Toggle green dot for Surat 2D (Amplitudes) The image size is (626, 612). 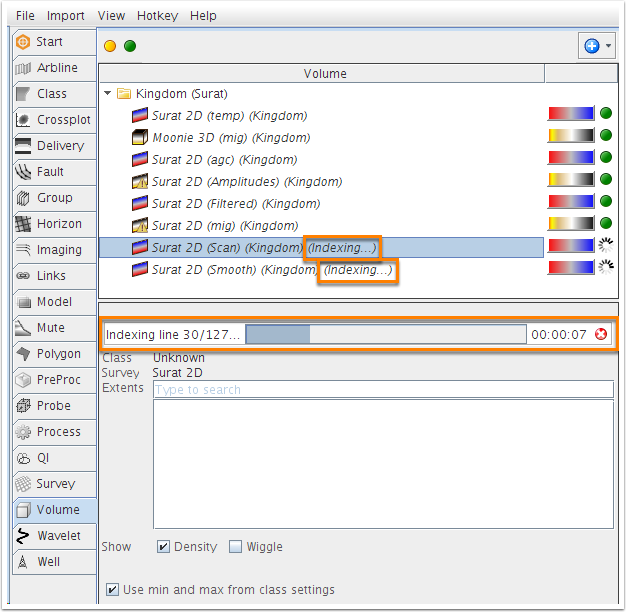[606, 179]
